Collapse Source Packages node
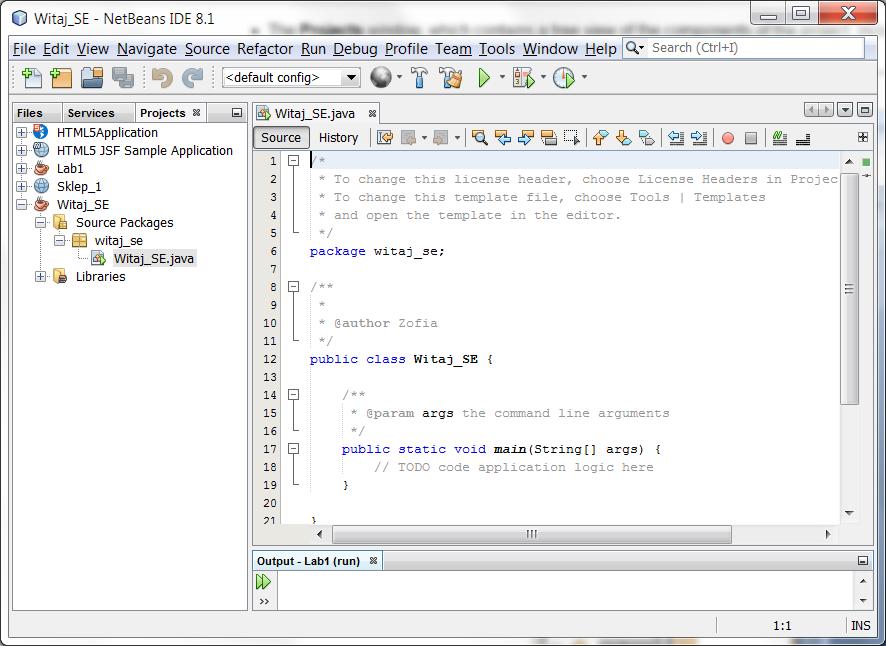Image resolution: width=886 pixels, height=646 pixels. tap(40, 223)
